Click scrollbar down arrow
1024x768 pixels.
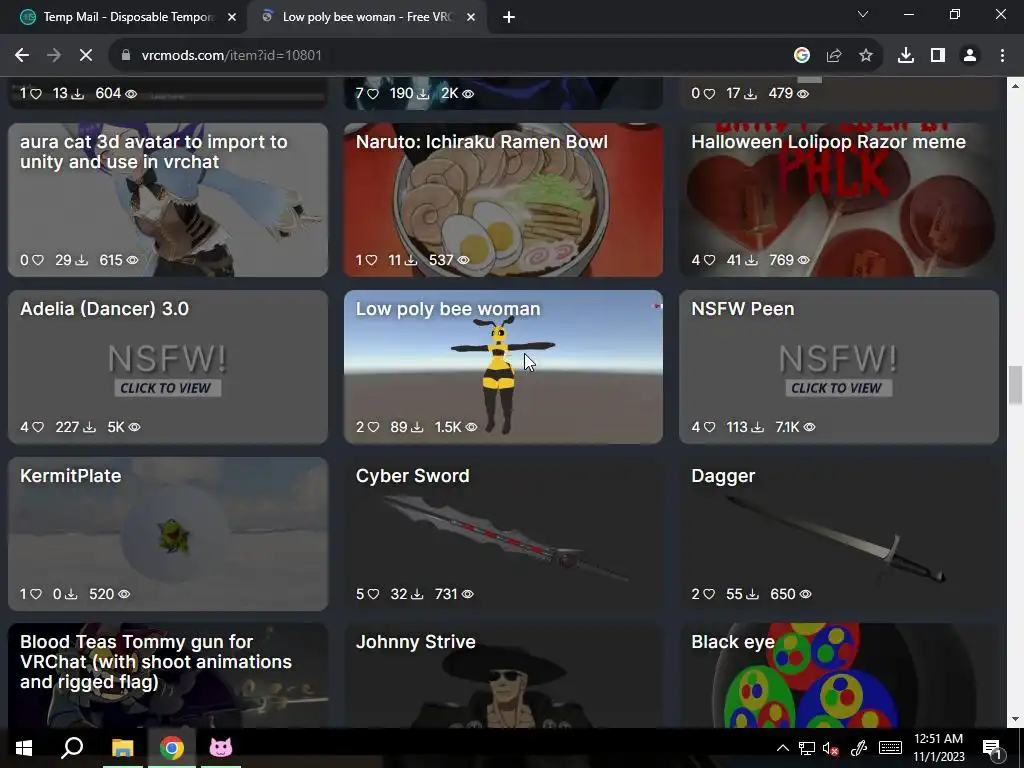pyautogui.click(x=1015, y=720)
